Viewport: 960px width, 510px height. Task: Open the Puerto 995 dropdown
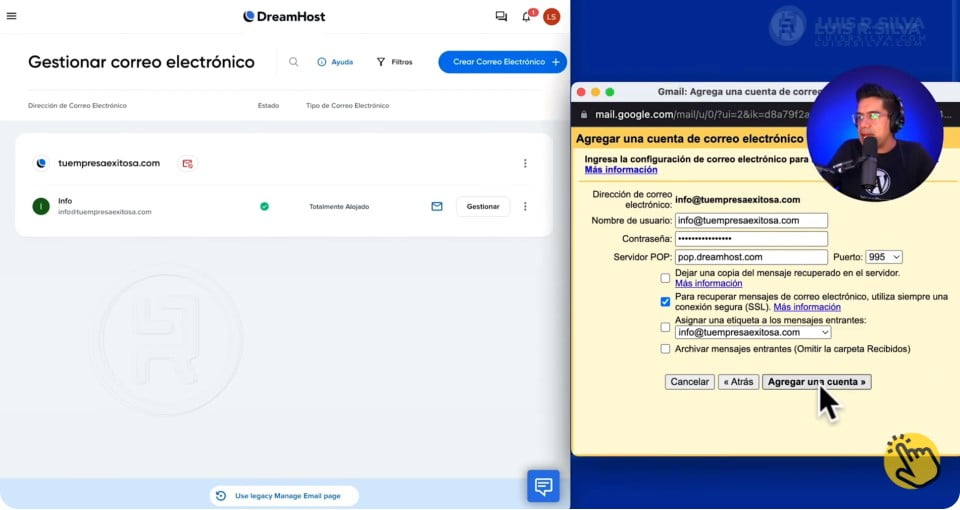coord(884,257)
